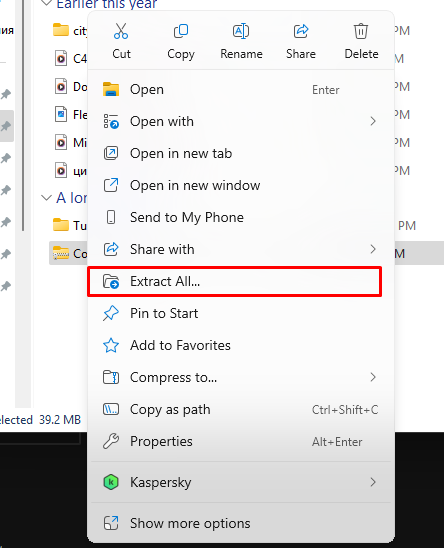Select Show more options
Screen dimensions: 444x548
241,523
